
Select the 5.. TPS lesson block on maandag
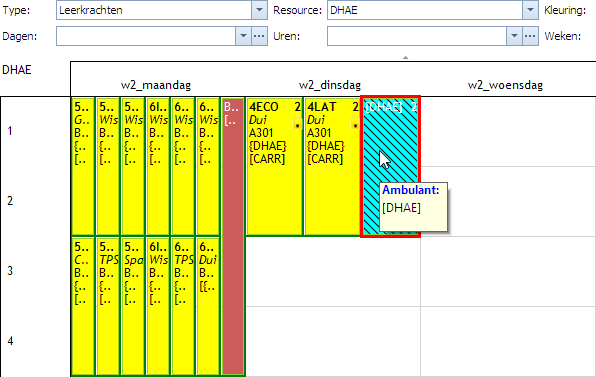pos(108,306)
